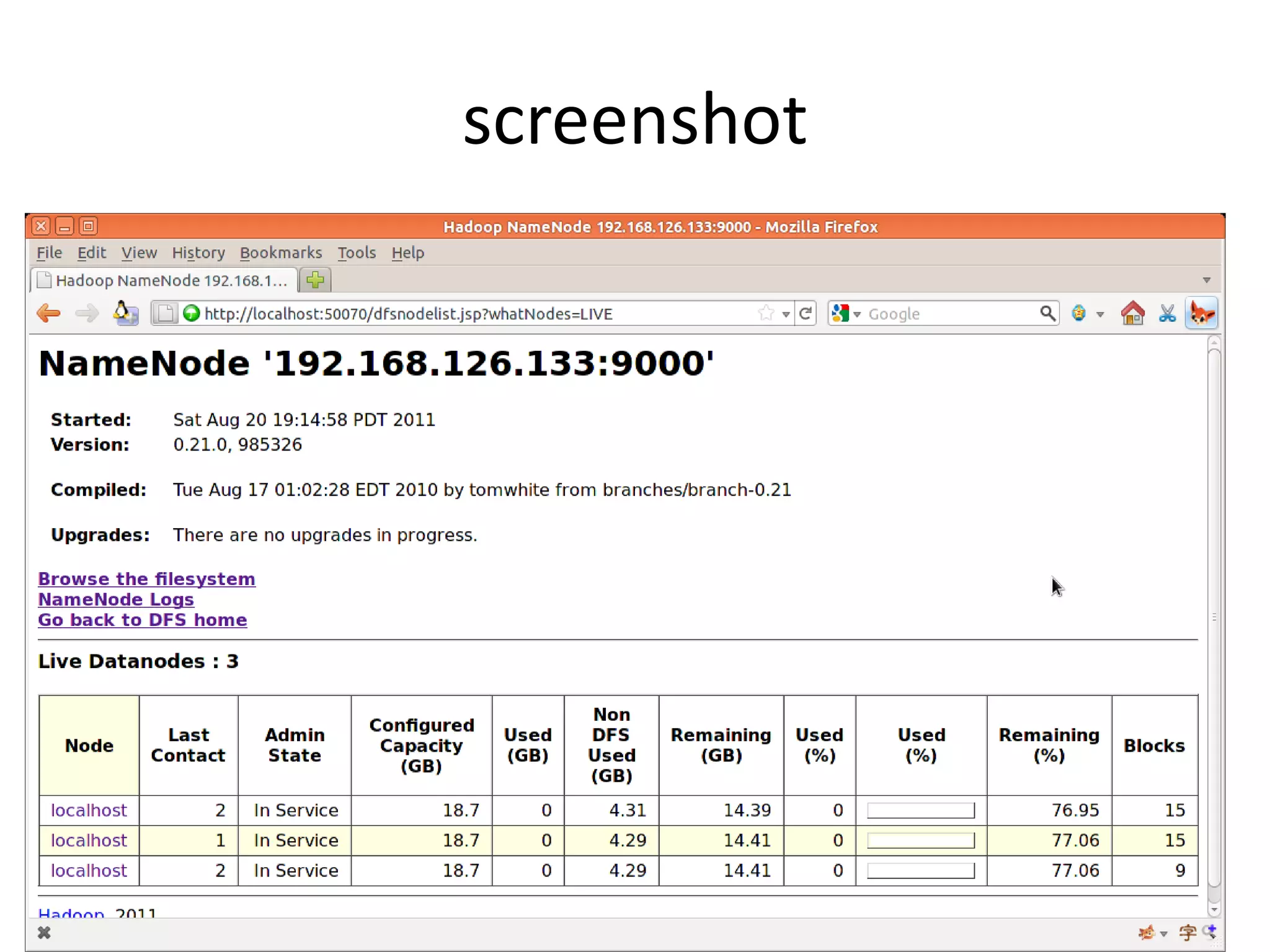Sort by Configured Capacity header

point(422,745)
